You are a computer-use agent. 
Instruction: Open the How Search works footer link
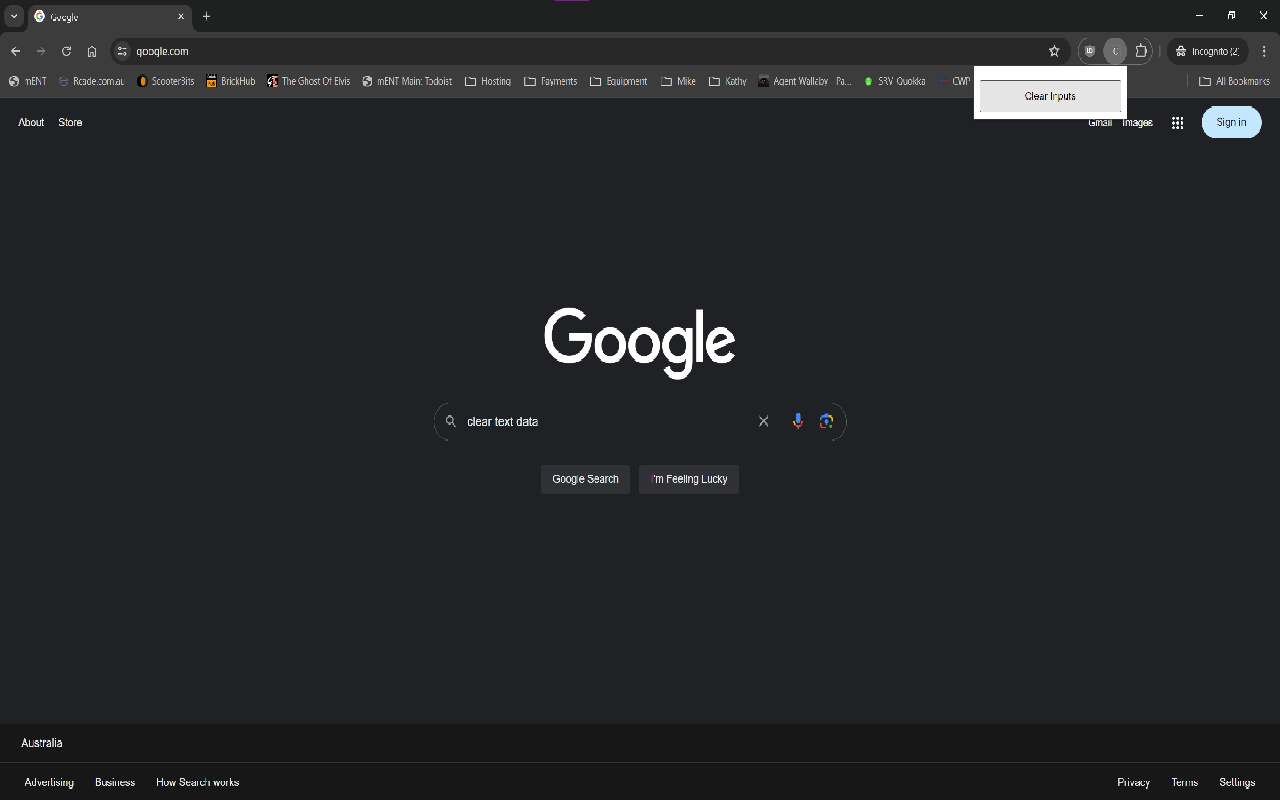pos(197,781)
